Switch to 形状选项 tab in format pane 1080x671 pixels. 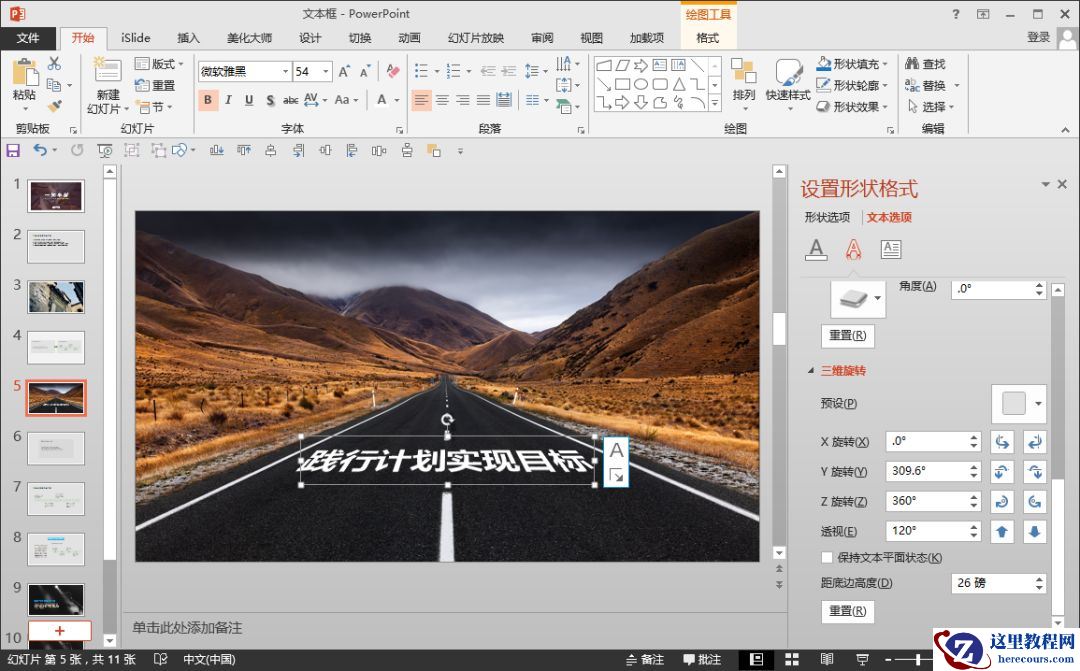827,217
